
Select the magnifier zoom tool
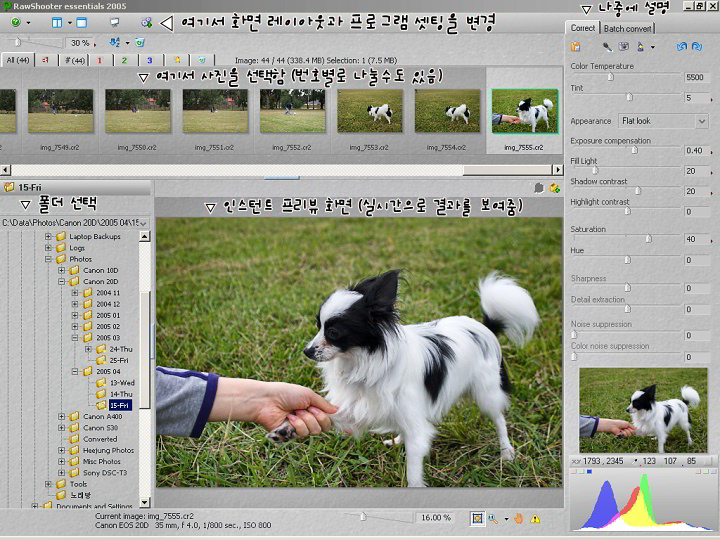pyautogui.click(x=493, y=519)
